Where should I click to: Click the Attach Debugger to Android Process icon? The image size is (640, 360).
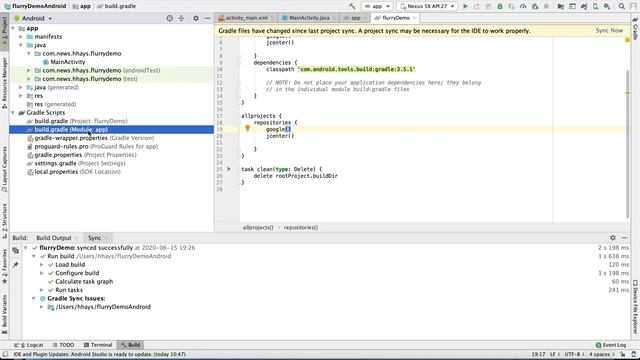(x=535, y=6)
